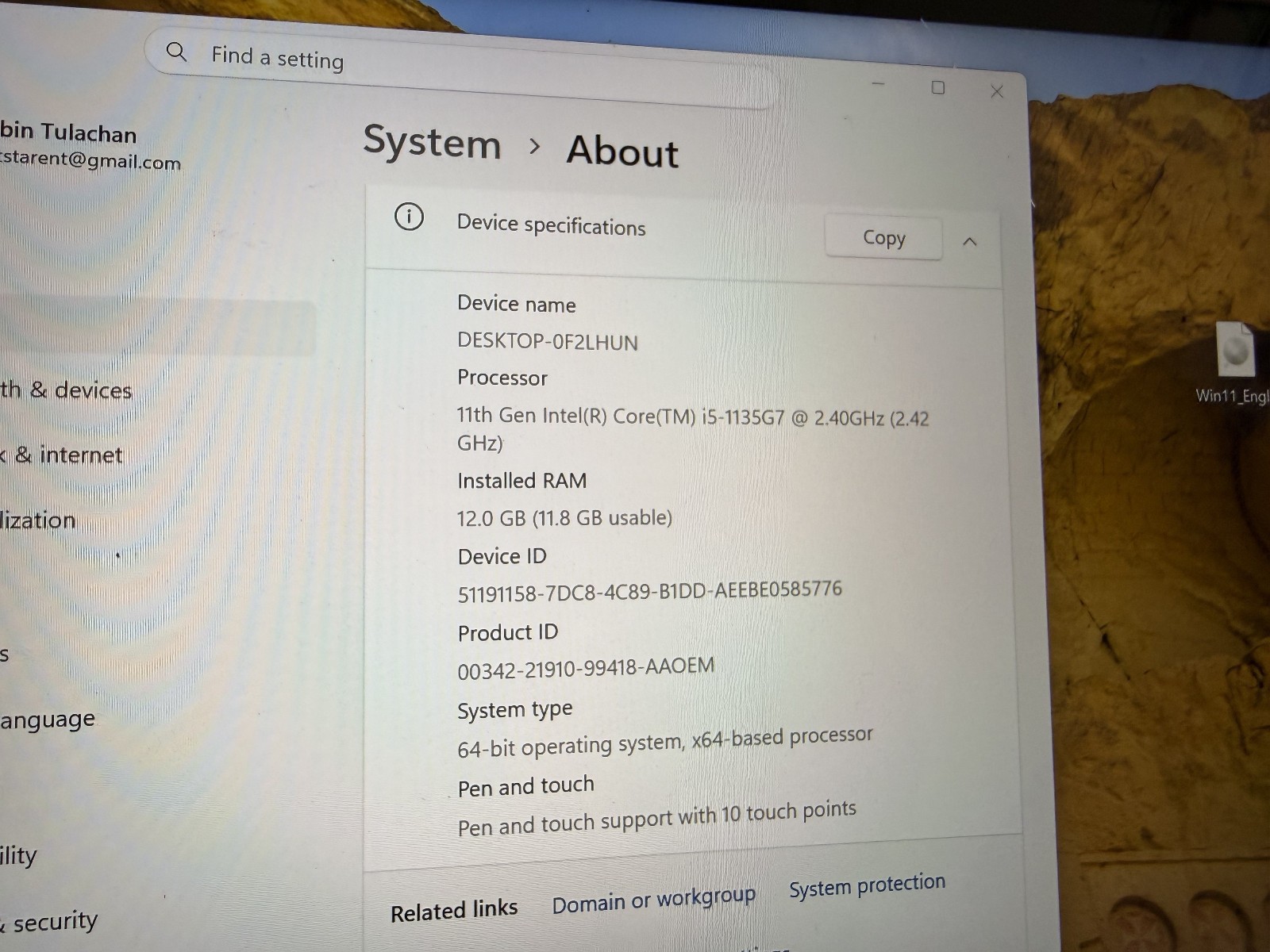This screenshot has height=952, width=1270.
Task: Go back to System in breadcrumb
Action: [433, 144]
